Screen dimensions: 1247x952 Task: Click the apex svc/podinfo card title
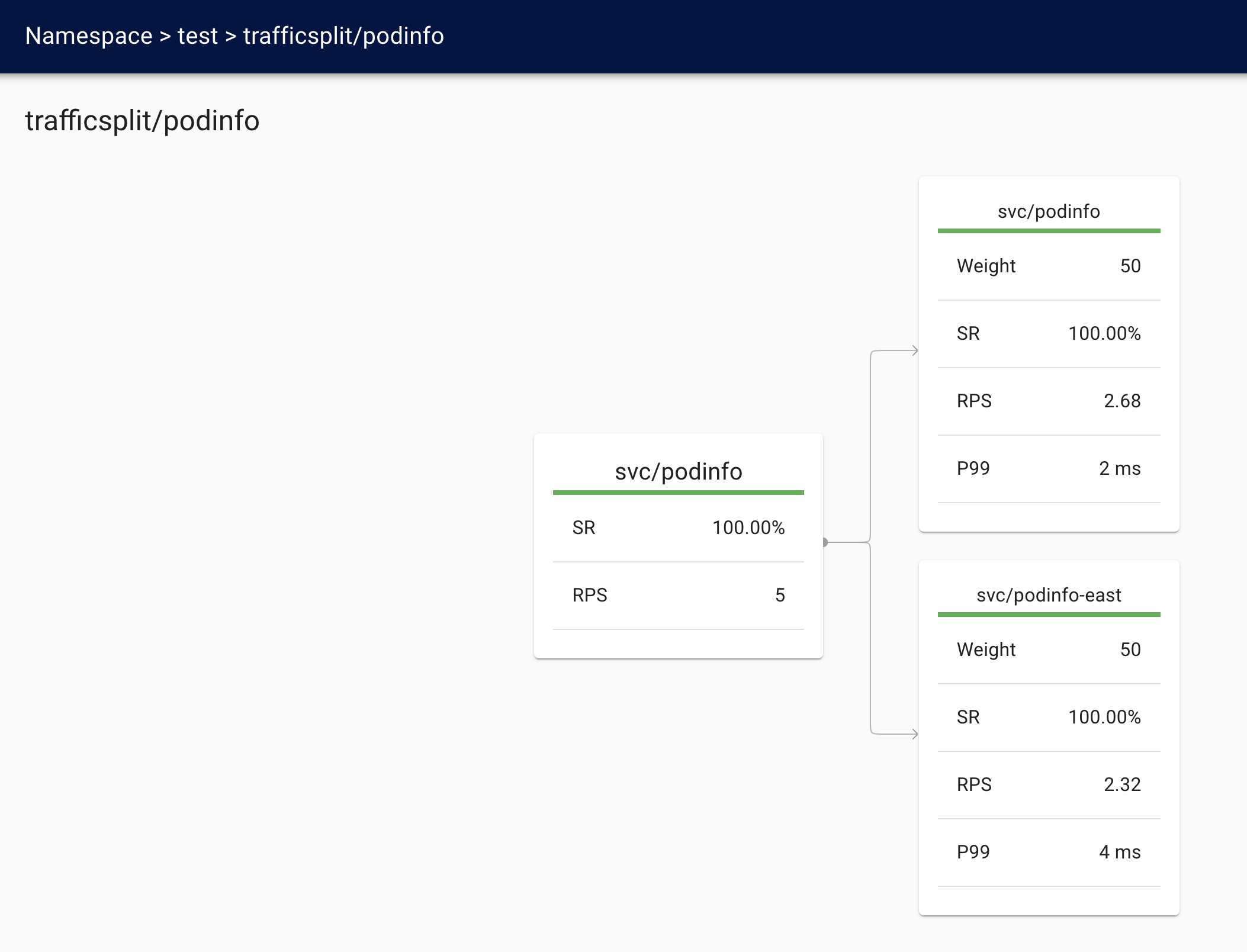tap(678, 471)
